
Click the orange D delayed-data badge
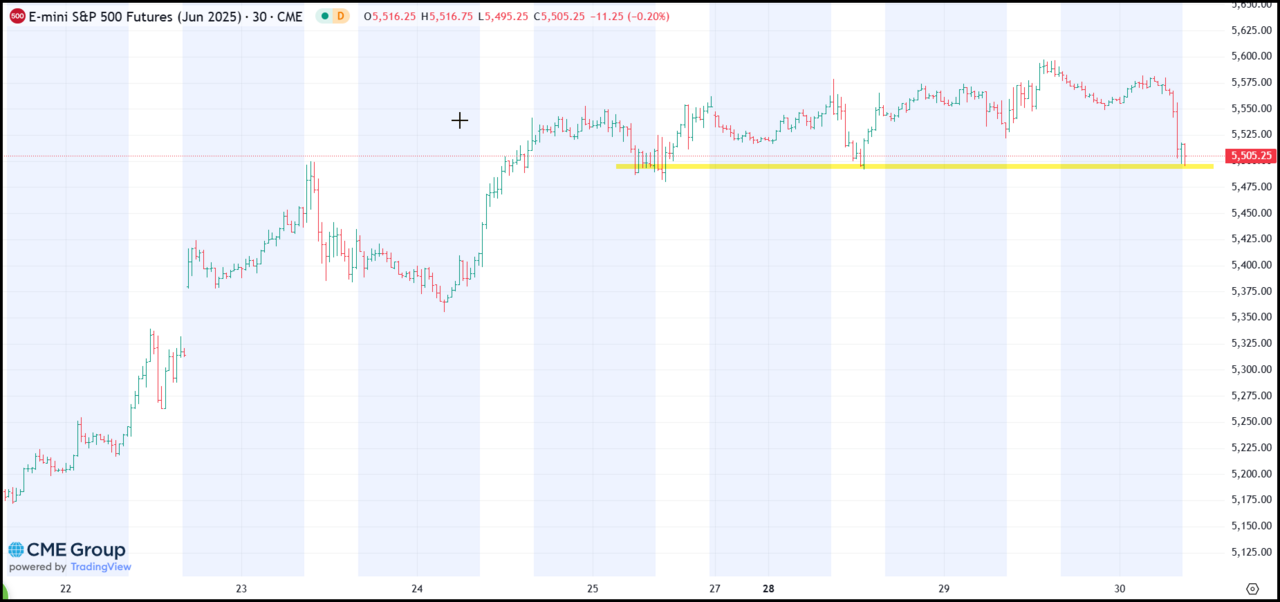[341, 17]
